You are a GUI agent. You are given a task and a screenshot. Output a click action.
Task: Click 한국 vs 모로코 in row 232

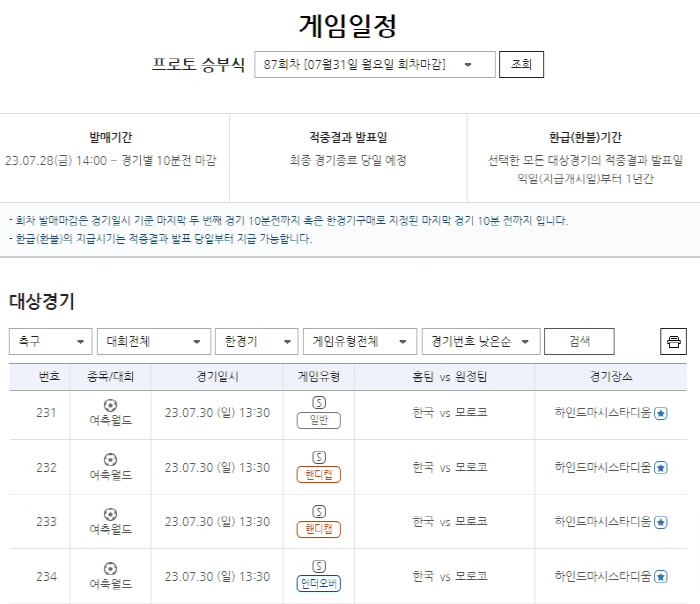coord(450,467)
